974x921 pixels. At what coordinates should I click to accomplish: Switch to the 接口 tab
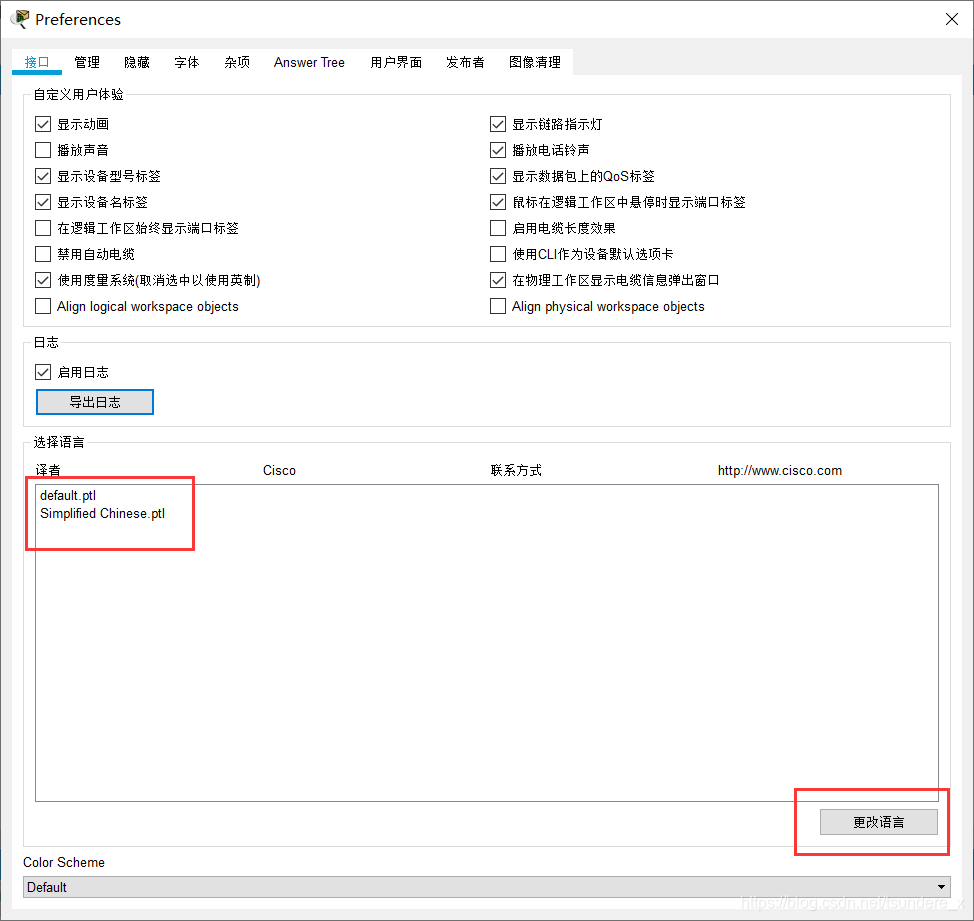tap(37, 62)
